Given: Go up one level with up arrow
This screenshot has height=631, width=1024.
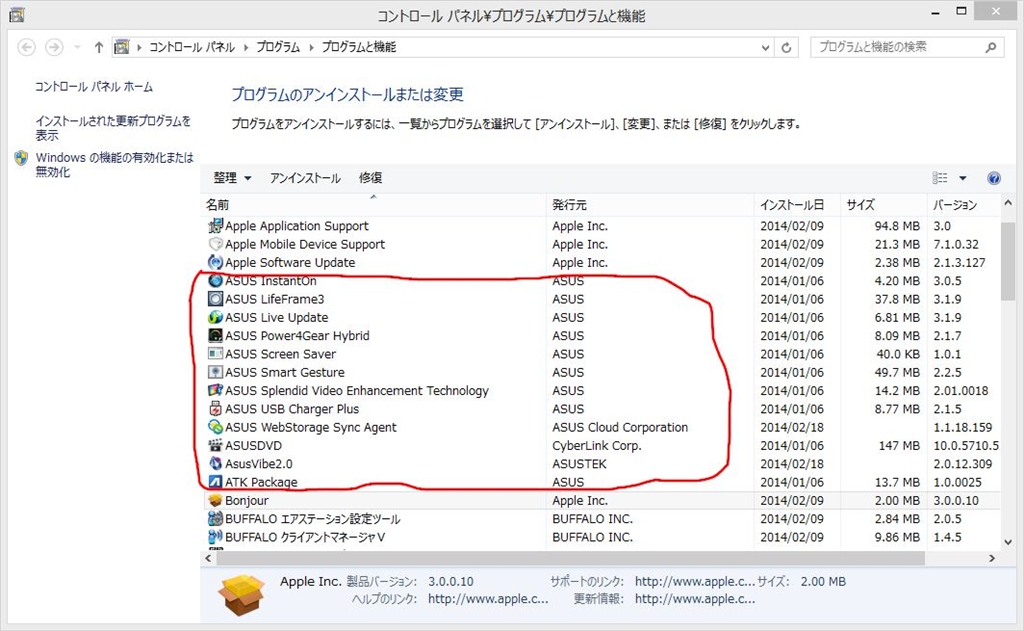Looking at the screenshot, I should [x=99, y=47].
